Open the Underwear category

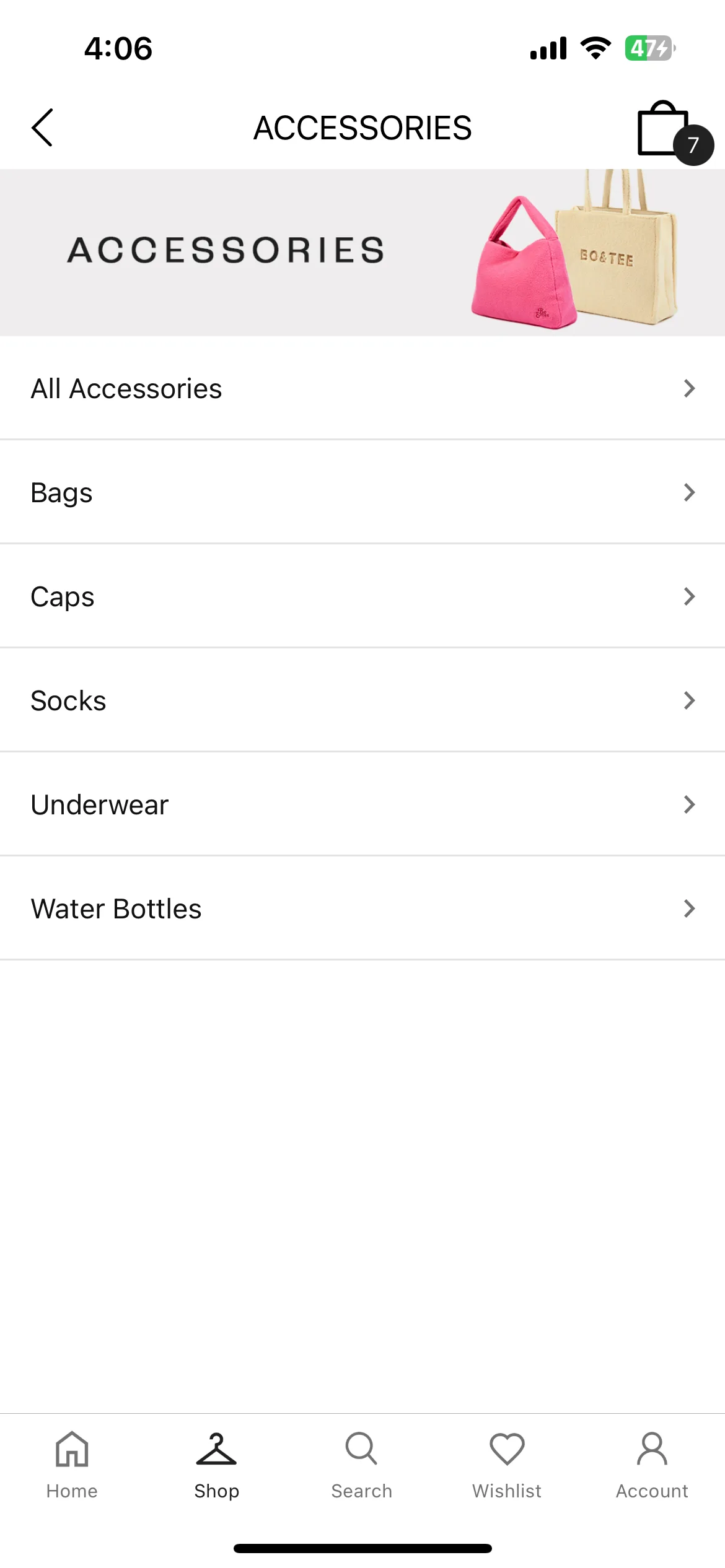362,804
